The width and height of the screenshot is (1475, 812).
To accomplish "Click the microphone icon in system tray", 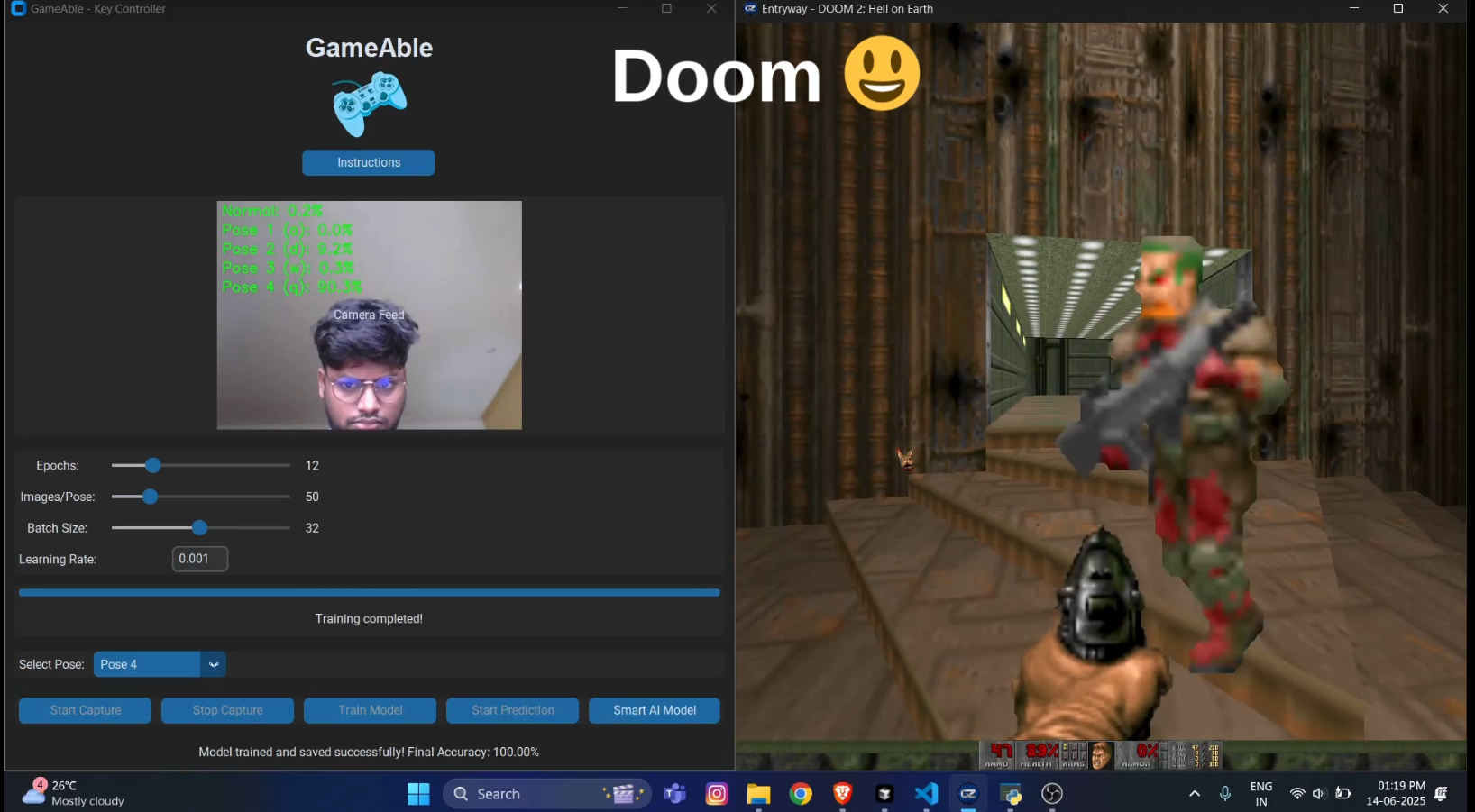I will click(x=1225, y=794).
